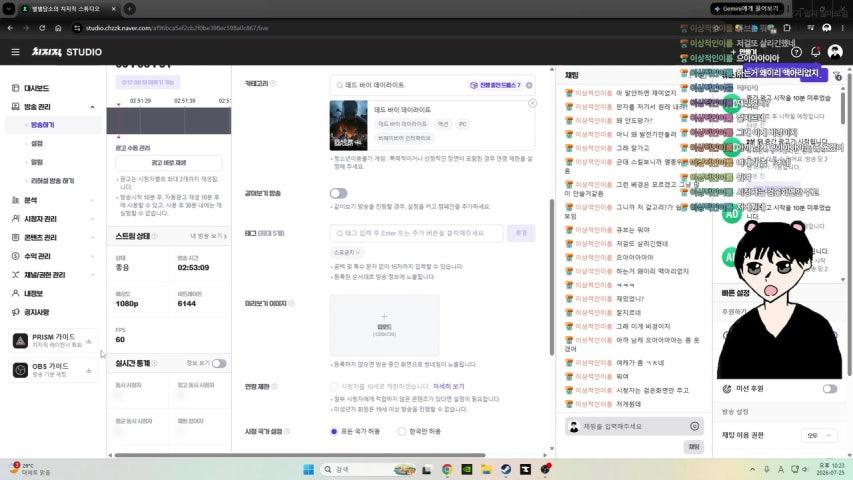The height and width of the screenshot is (480, 853).
Task: Select 방송하기 in the sidebar
Action: click(42, 125)
